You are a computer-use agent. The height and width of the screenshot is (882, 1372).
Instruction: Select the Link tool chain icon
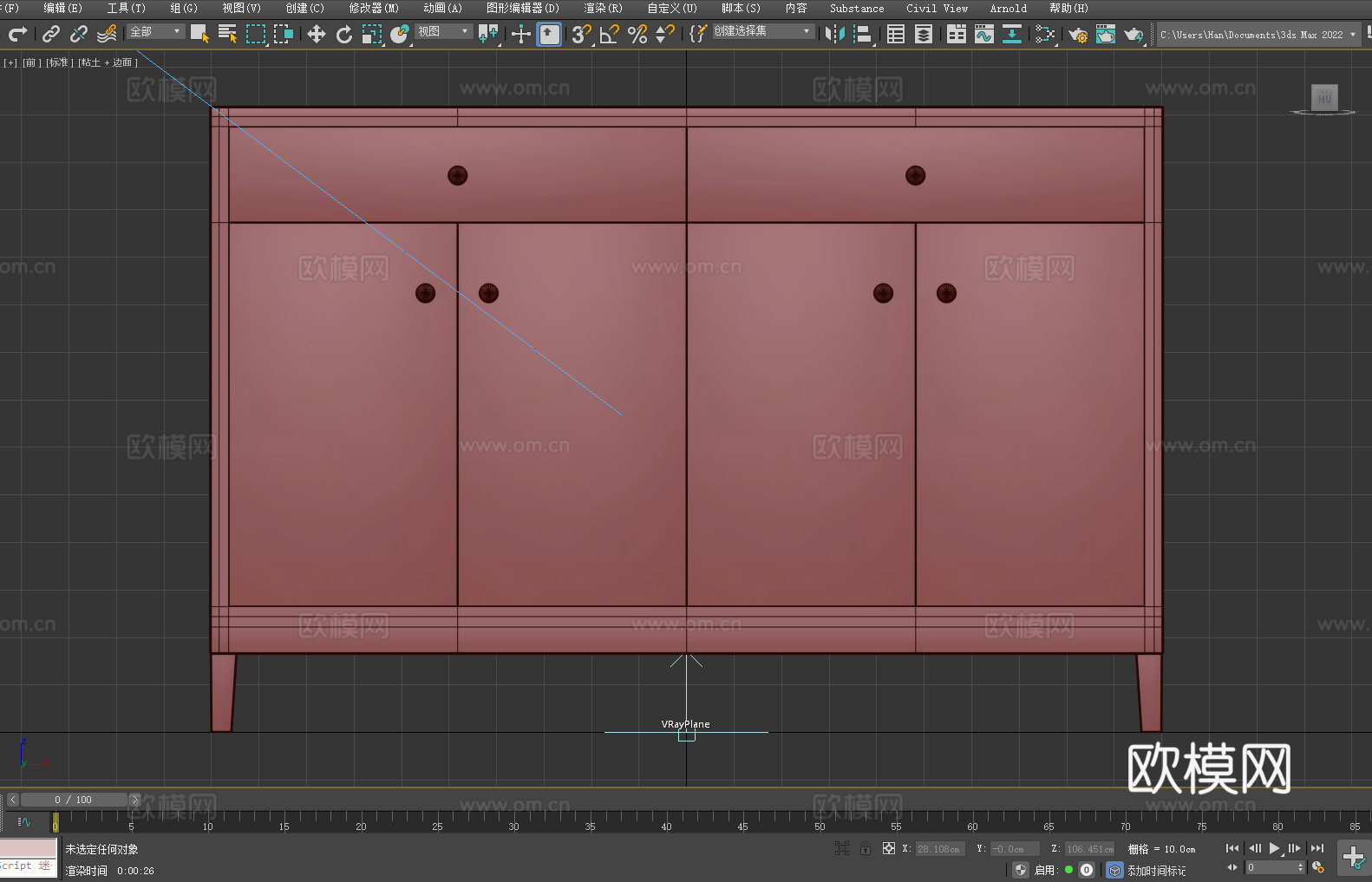click(x=51, y=34)
